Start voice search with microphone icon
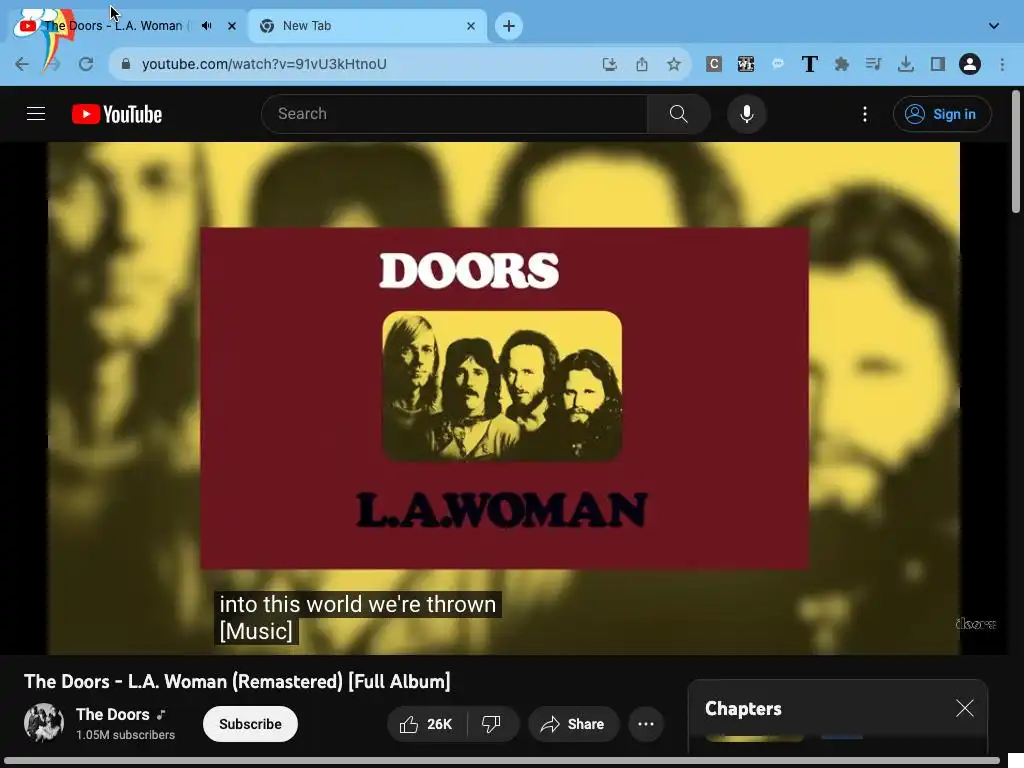The image size is (1024, 768). pyautogui.click(x=746, y=114)
